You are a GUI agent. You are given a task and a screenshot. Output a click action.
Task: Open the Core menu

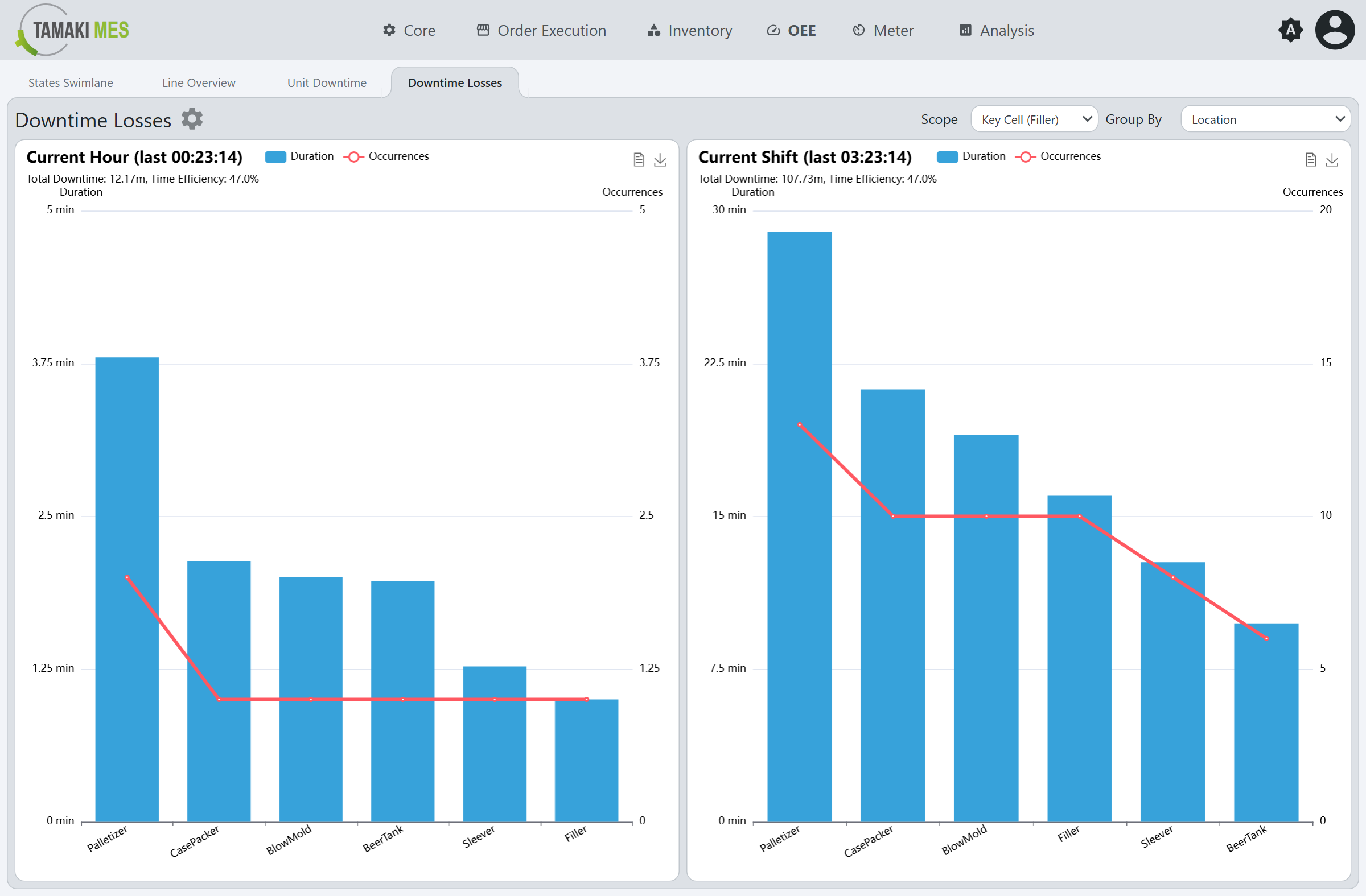coord(409,30)
